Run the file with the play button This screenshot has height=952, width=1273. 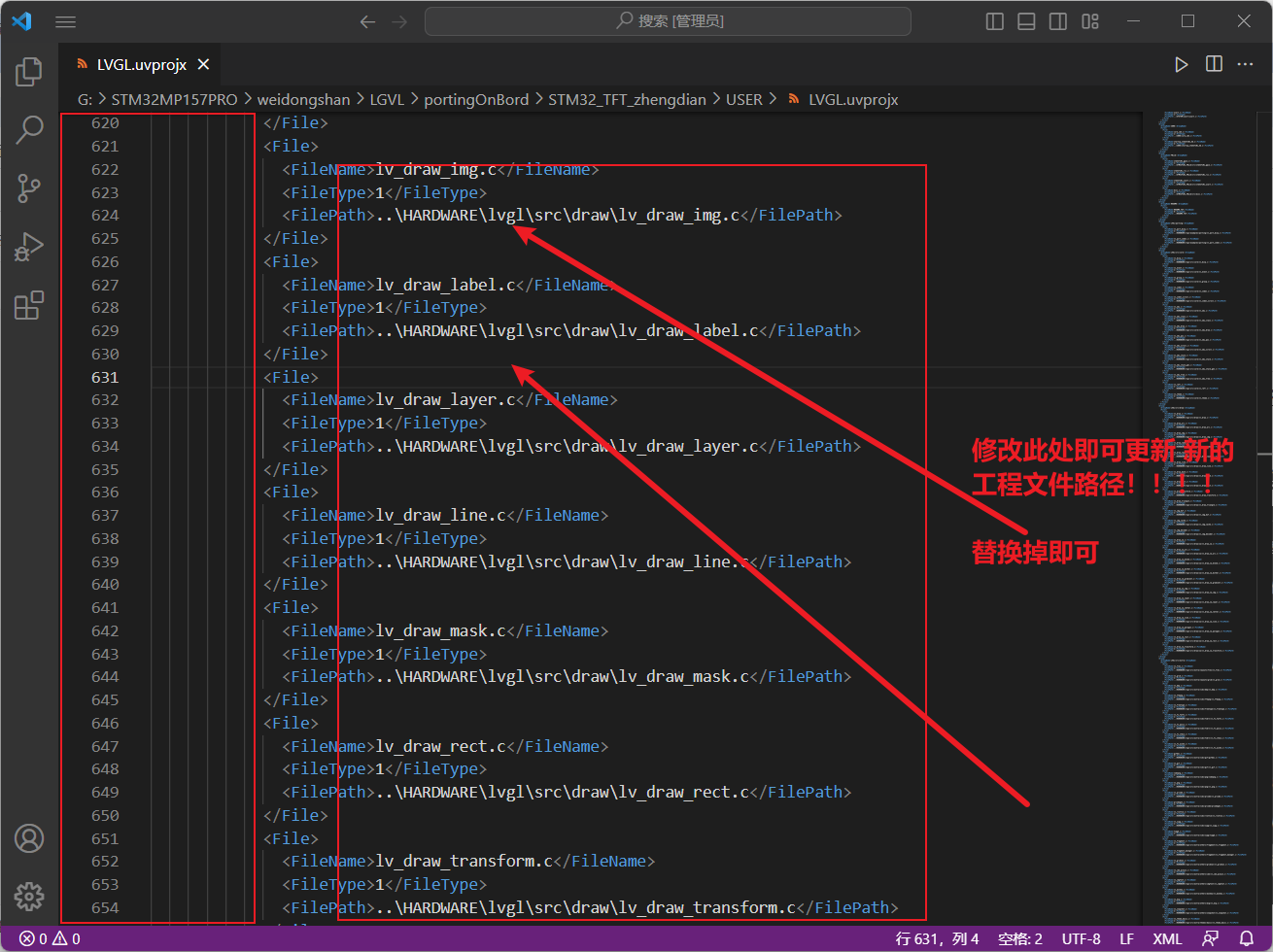(x=1181, y=64)
